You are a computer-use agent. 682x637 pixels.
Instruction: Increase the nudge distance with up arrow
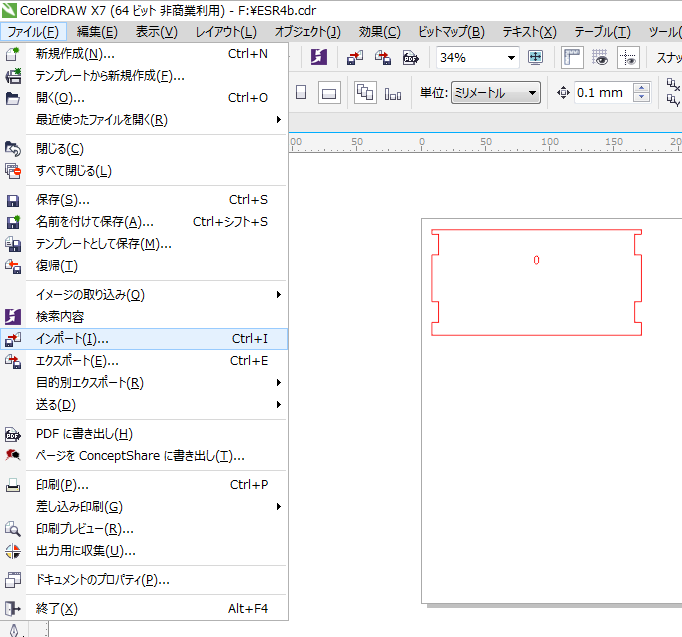(641, 88)
